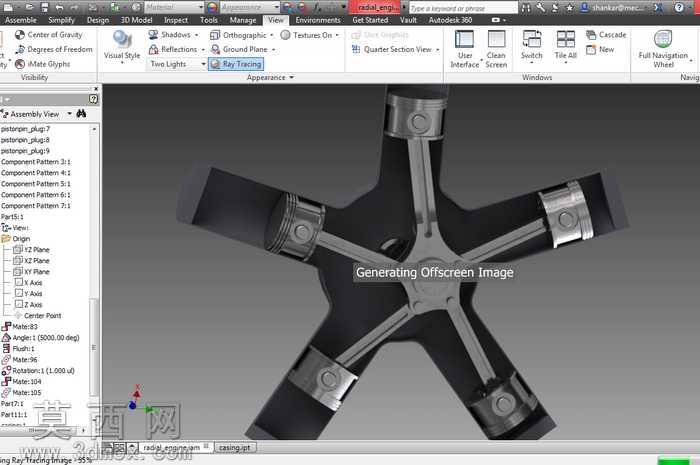Click the Visual Style sphere icon
Viewport: 700px width, 465px height.
(x=122, y=39)
